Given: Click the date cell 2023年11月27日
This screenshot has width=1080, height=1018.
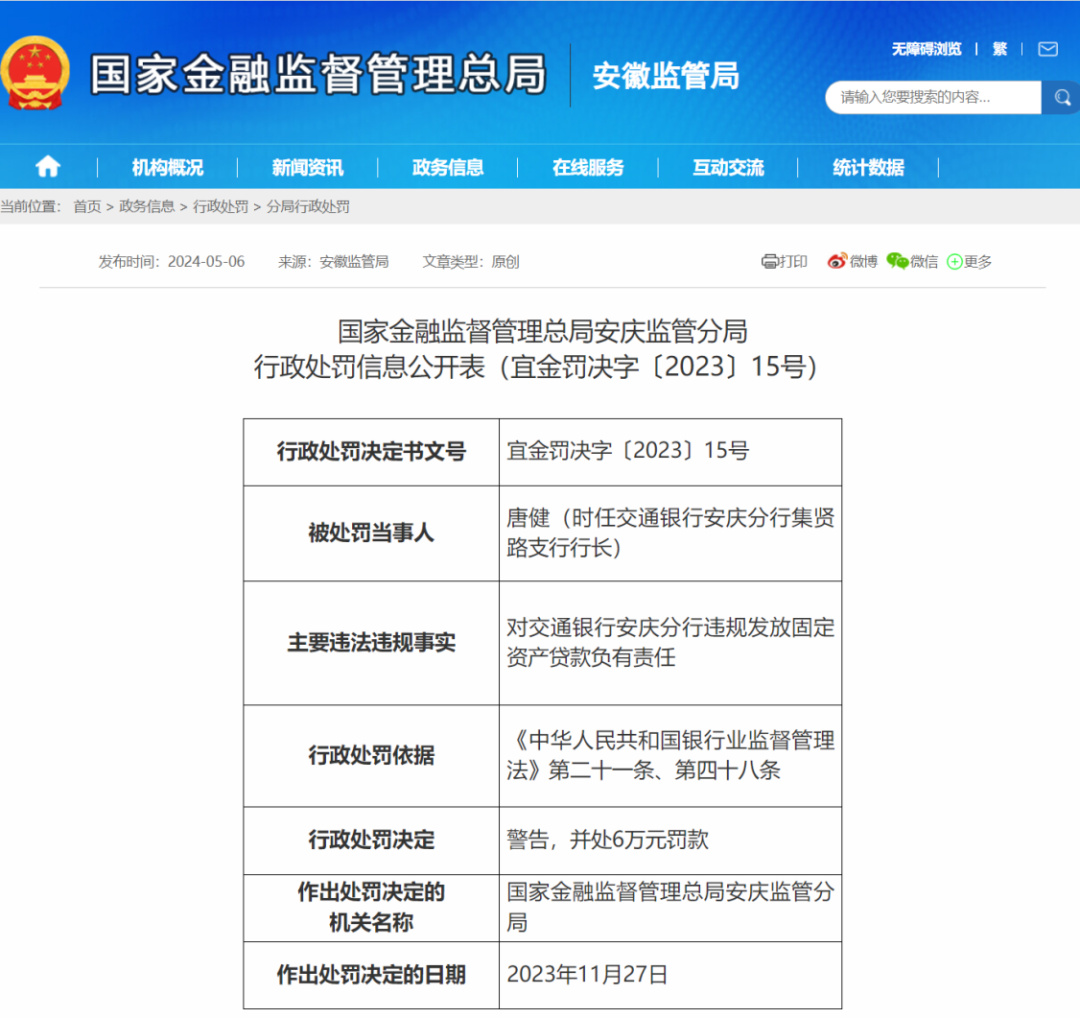Looking at the screenshot, I should [x=670, y=975].
